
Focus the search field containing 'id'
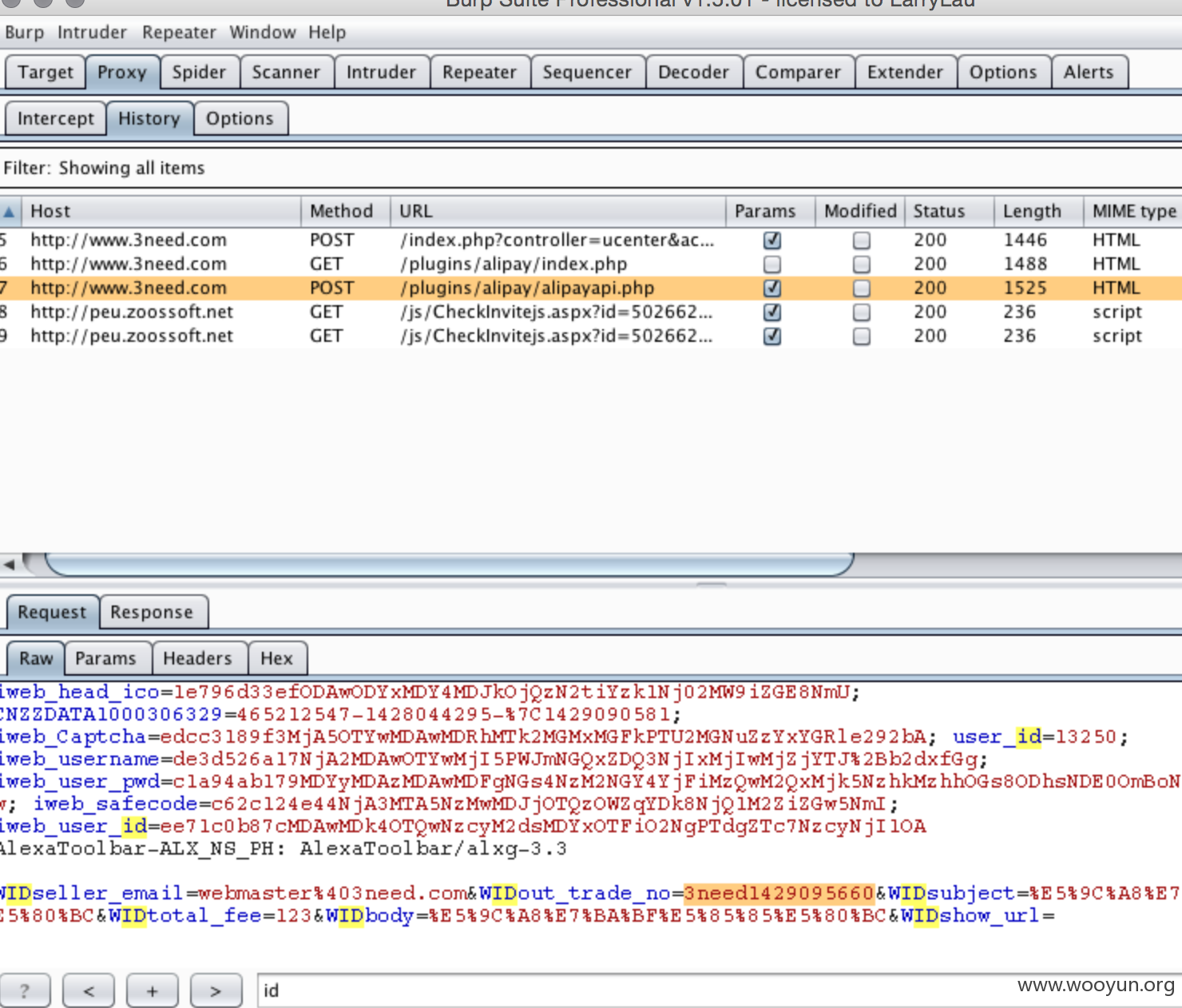(719, 990)
